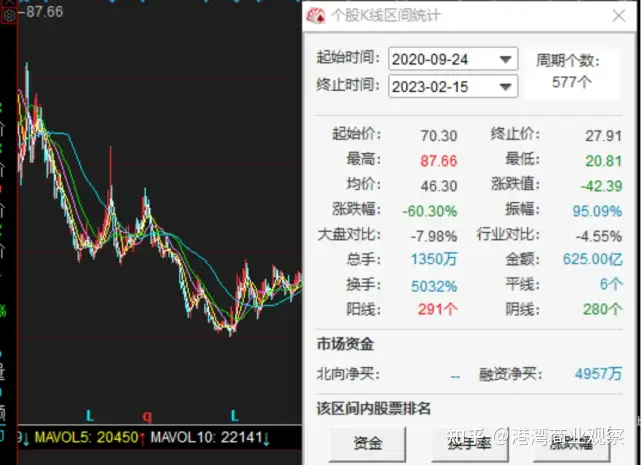
Task: Click the 周期个数 value 577个
Action: coord(572,82)
